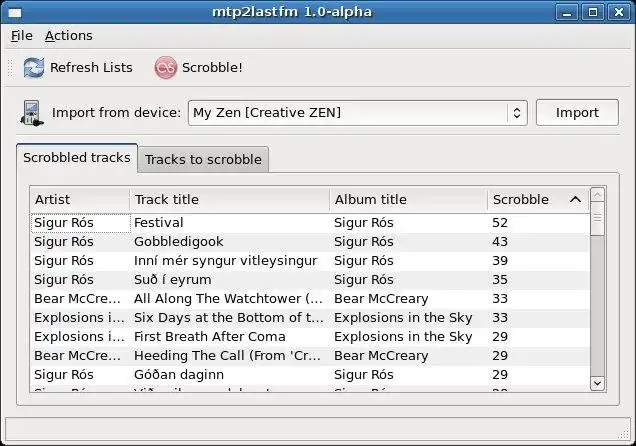Sort by the Scrobble column arrow
636x446 pixels.
(x=575, y=199)
